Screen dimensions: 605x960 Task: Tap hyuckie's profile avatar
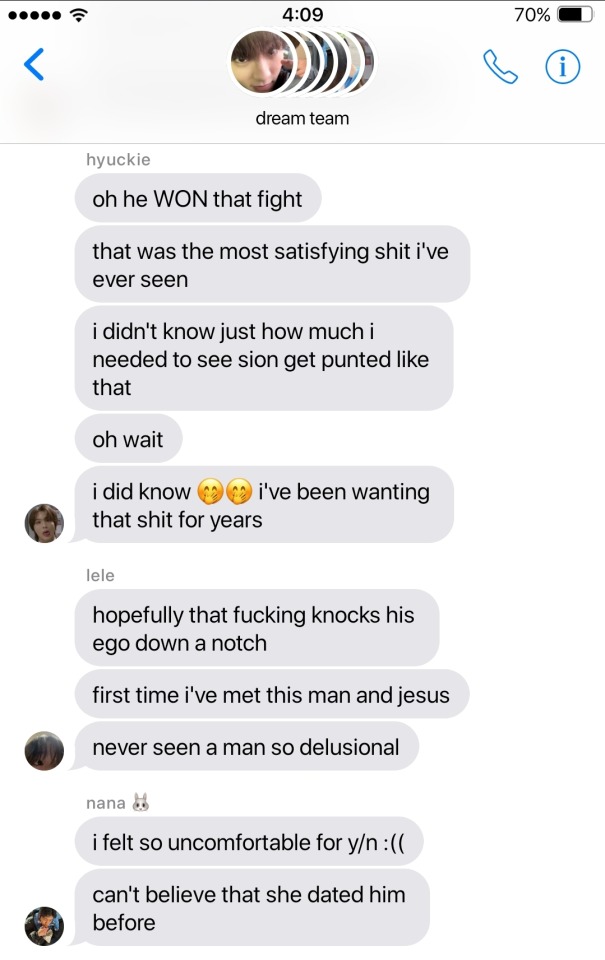(x=44, y=523)
